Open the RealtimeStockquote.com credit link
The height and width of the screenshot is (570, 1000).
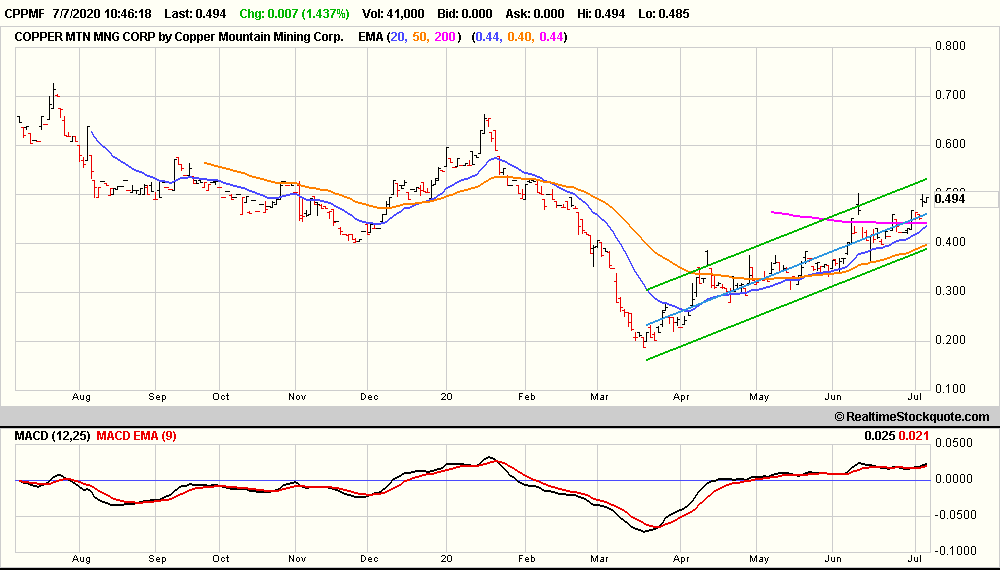912,417
